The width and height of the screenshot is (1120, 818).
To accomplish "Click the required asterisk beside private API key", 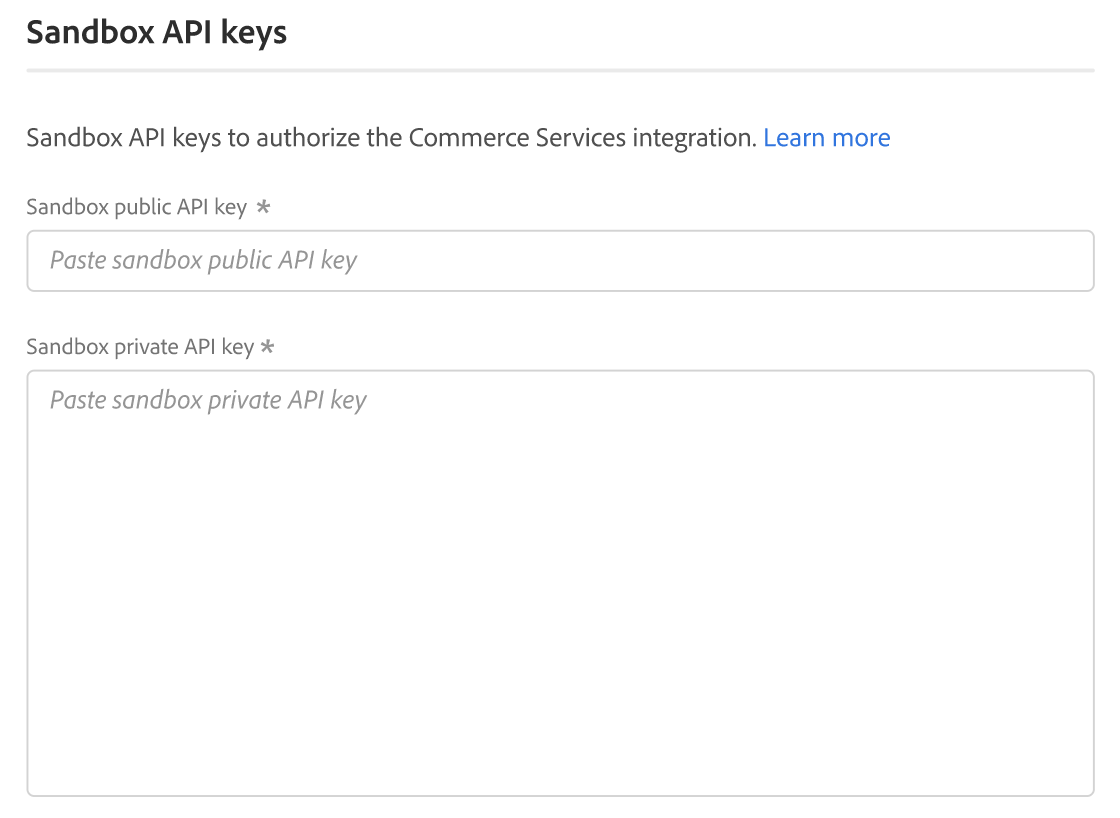I will click(x=267, y=347).
